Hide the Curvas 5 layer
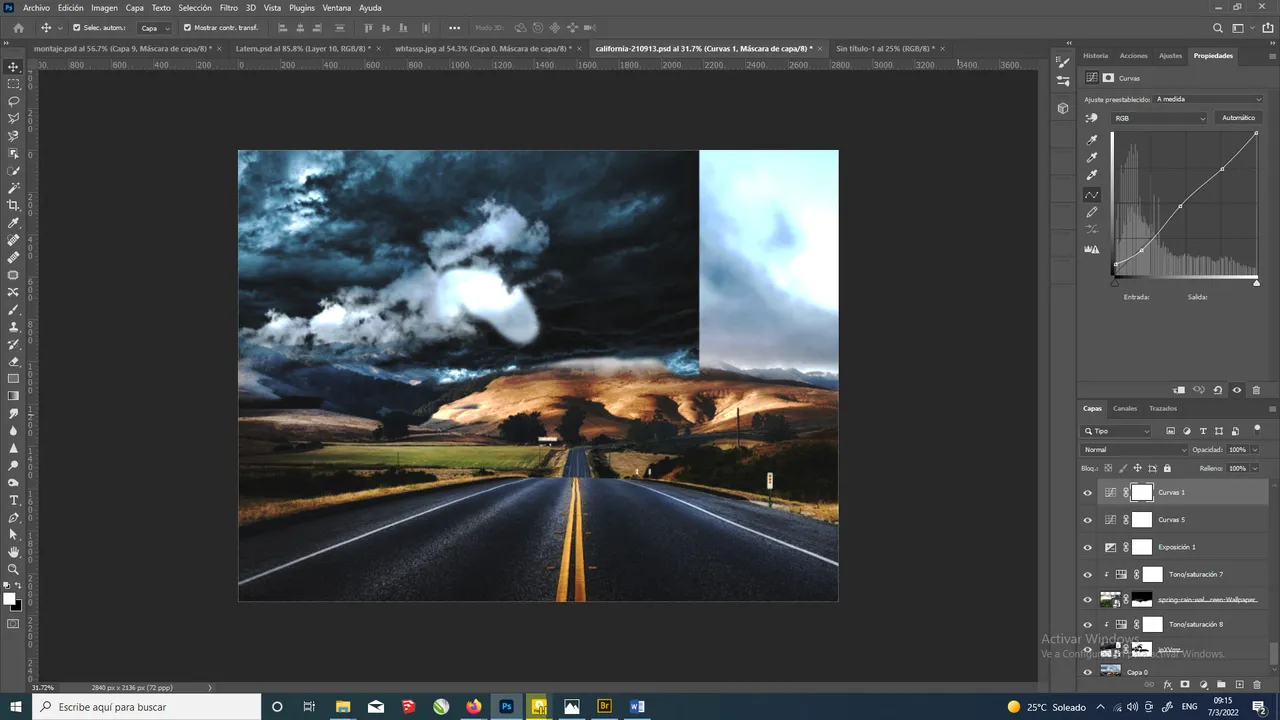Image resolution: width=1280 pixels, height=720 pixels. 1088,520
